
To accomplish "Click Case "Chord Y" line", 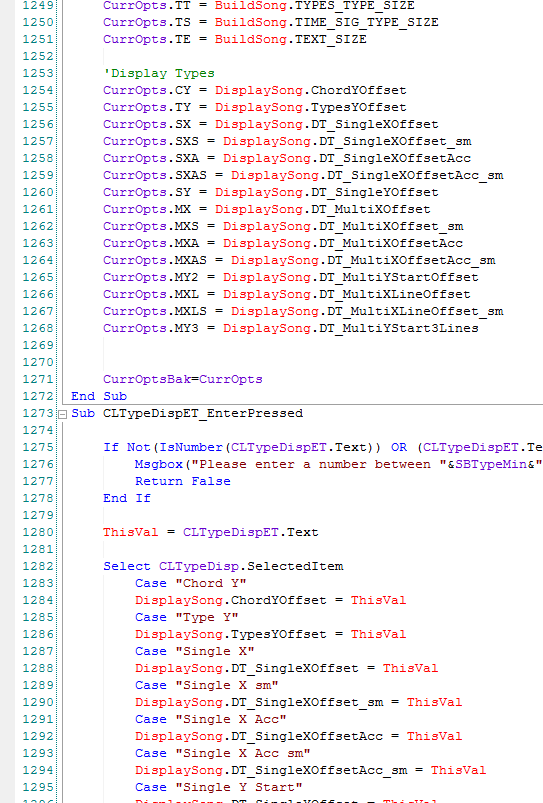I will 191,583.
